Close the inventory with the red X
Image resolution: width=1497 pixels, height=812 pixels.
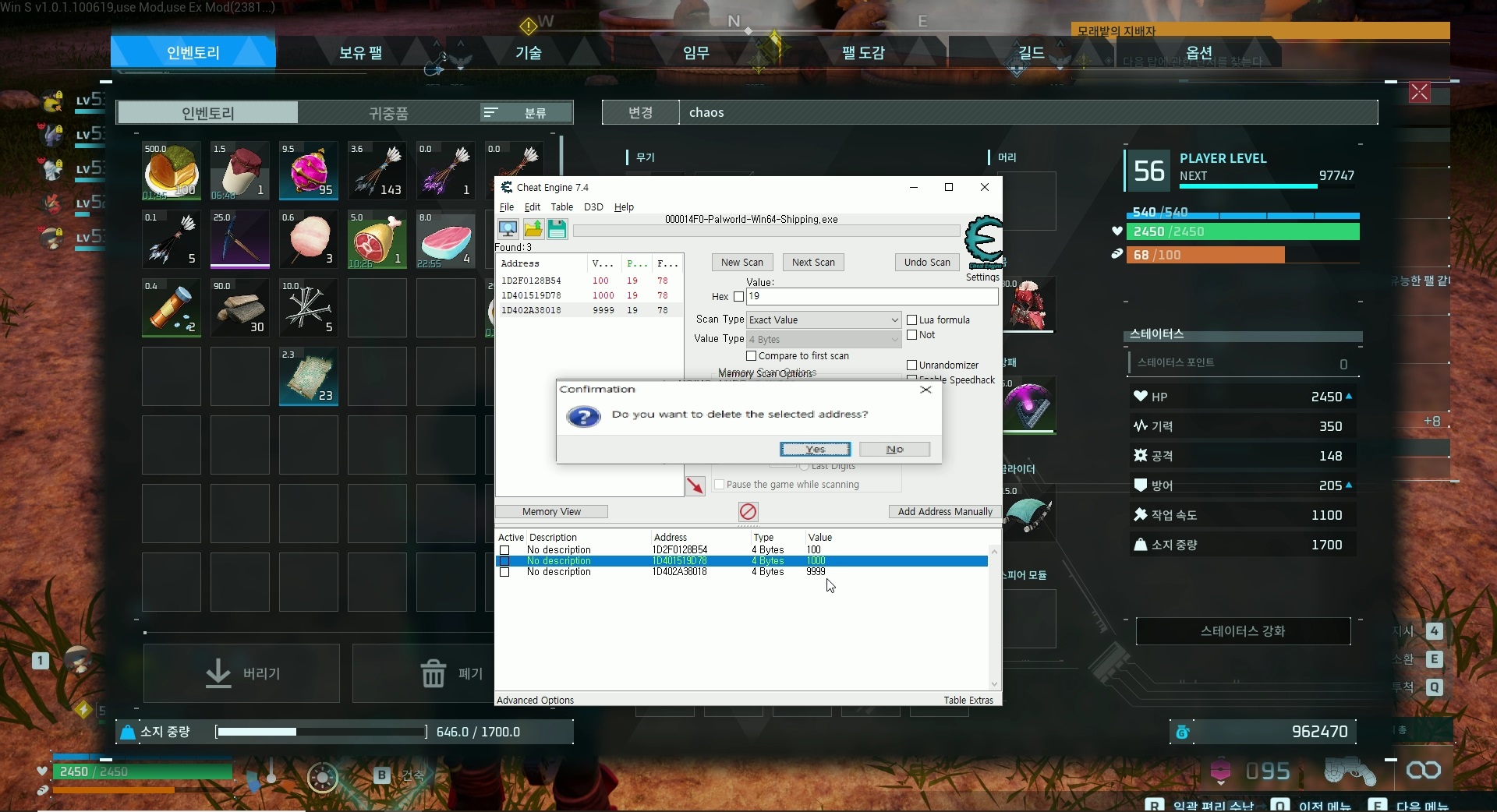[1419, 93]
